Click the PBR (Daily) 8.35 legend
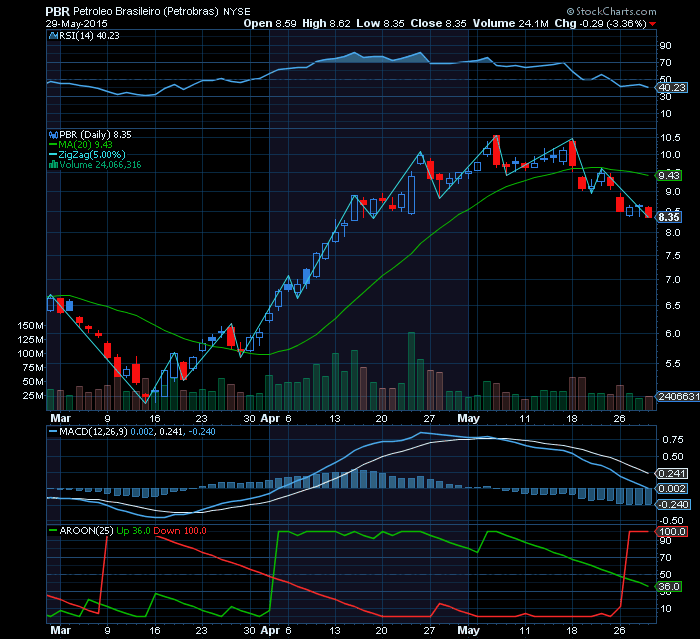The image size is (700, 639). click(95, 134)
